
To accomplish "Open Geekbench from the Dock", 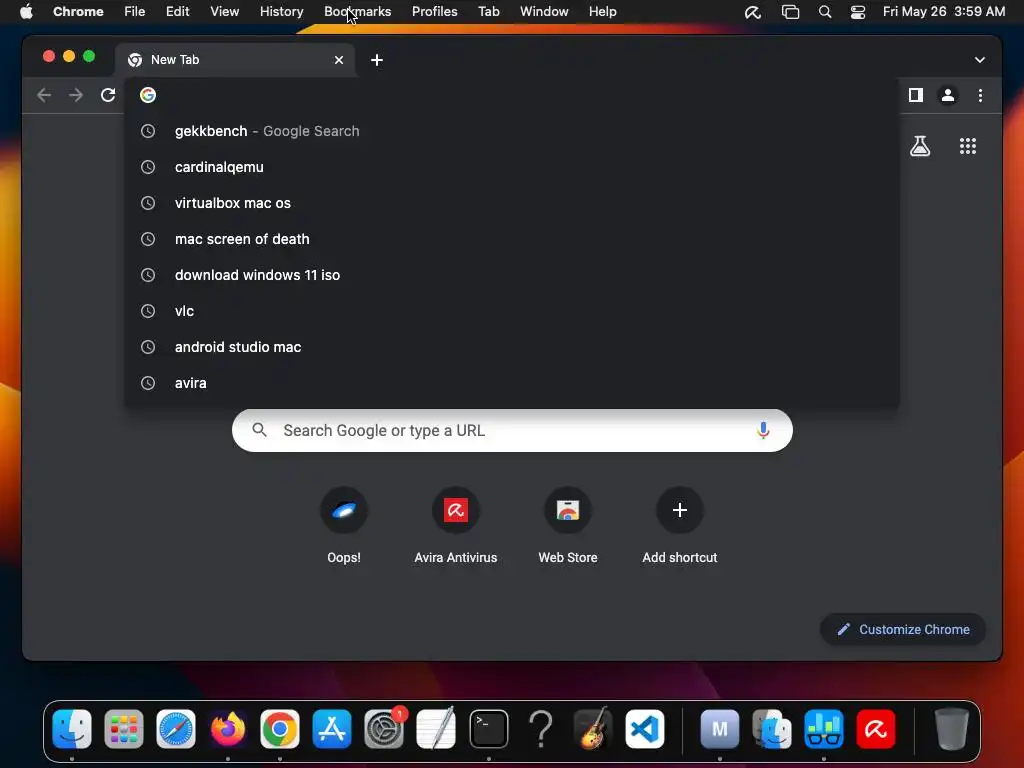I will coord(824,729).
